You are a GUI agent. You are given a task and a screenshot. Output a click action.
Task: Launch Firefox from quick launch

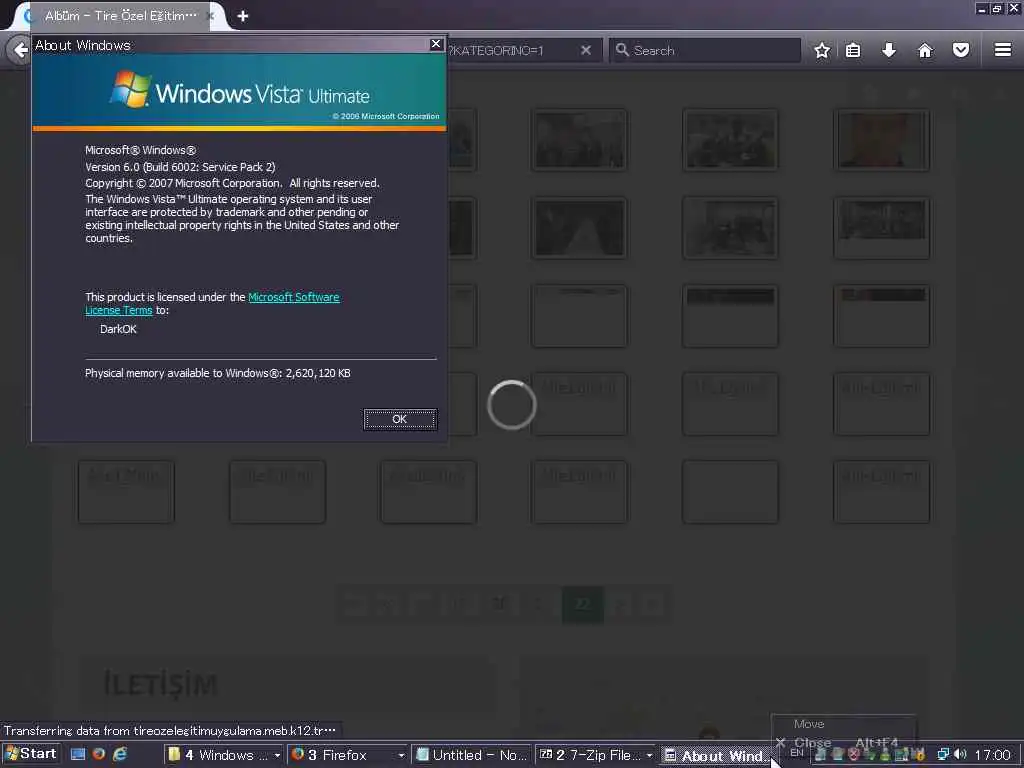point(99,754)
